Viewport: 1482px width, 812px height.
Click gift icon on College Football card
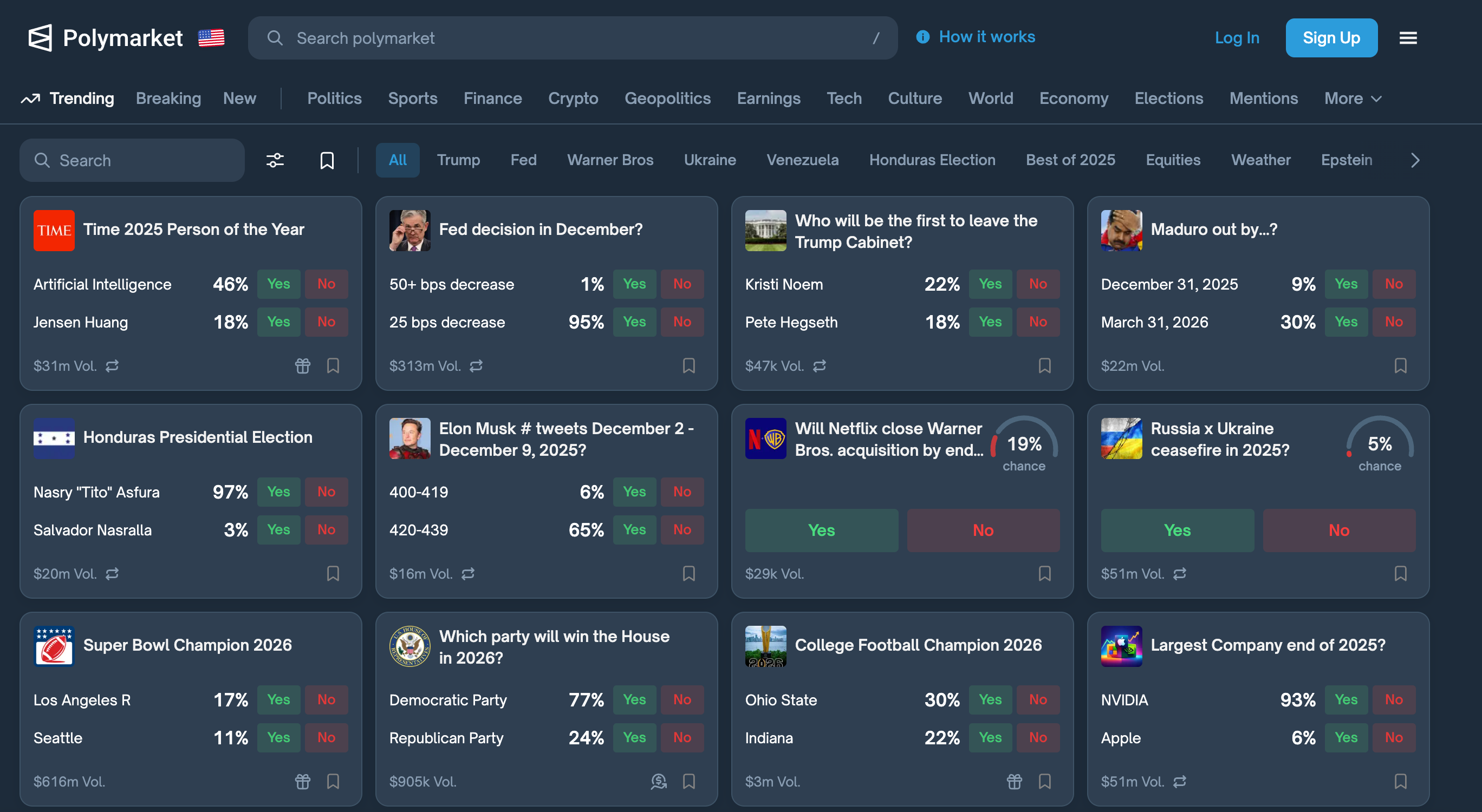(1015, 781)
